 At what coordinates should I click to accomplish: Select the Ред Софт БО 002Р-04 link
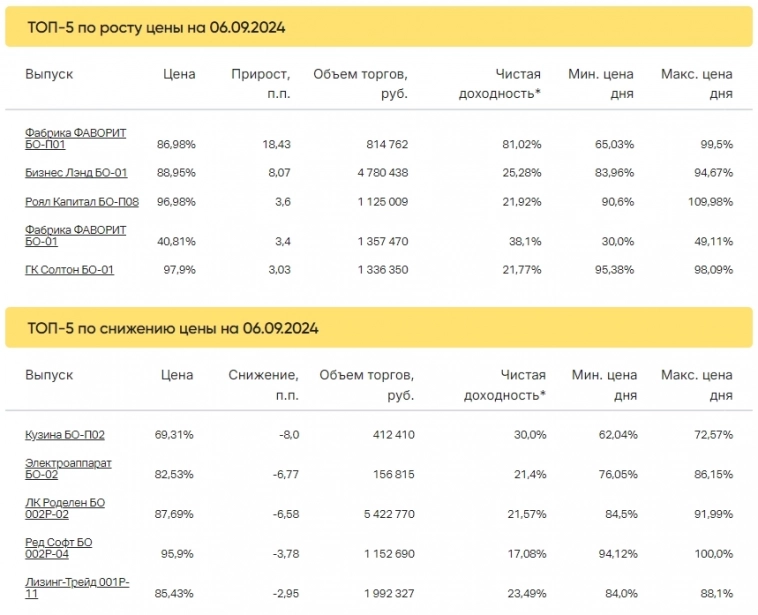[59, 547]
